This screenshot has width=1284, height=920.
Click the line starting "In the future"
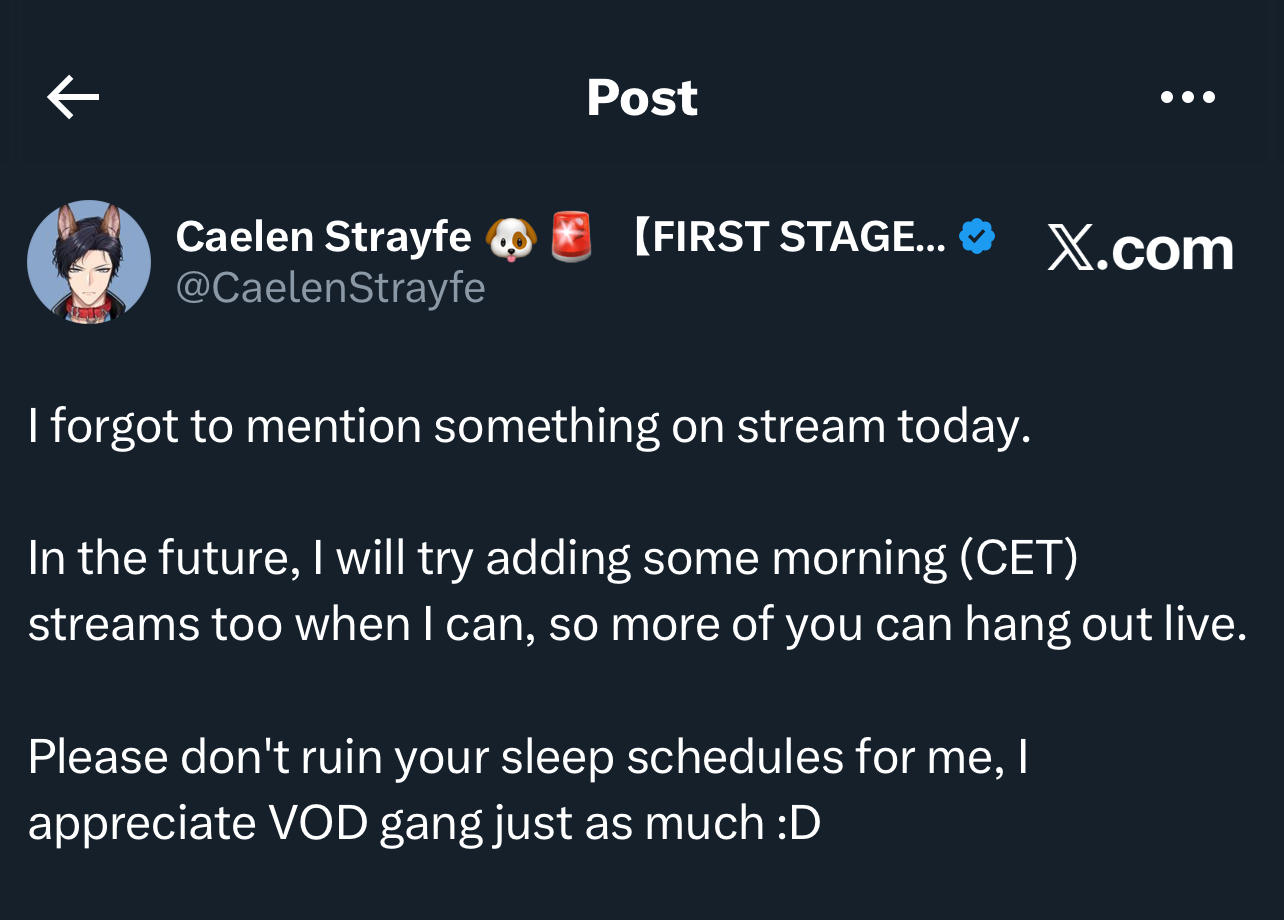(x=552, y=558)
